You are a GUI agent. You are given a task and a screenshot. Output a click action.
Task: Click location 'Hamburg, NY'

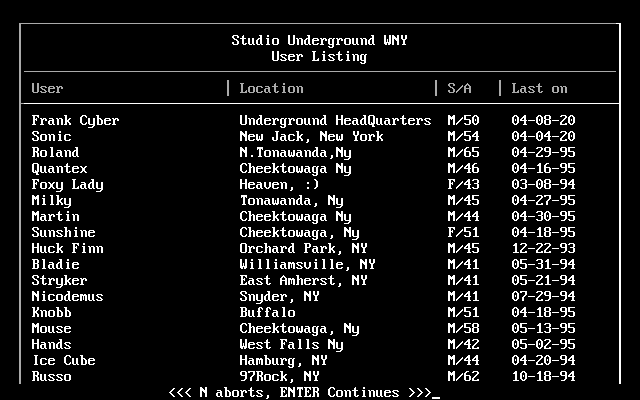pyautogui.click(x=283, y=360)
